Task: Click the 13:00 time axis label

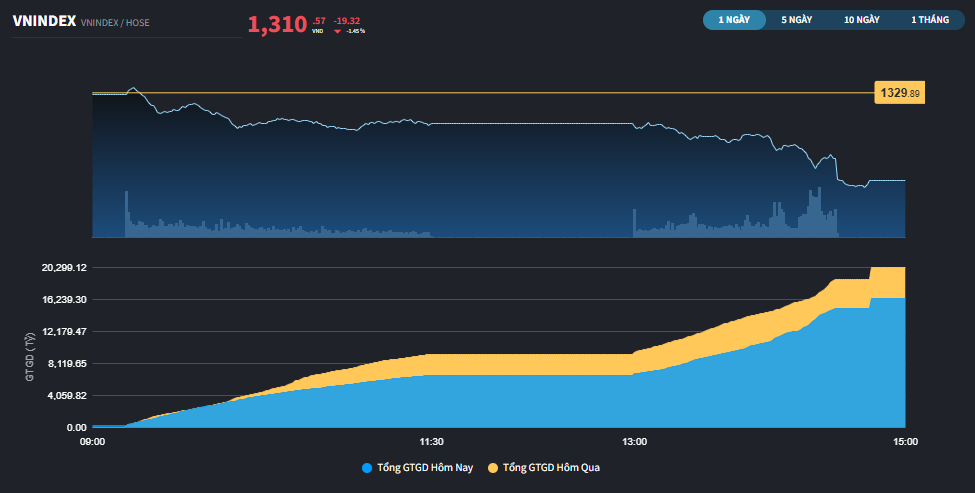Action: [x=634, y=441]
